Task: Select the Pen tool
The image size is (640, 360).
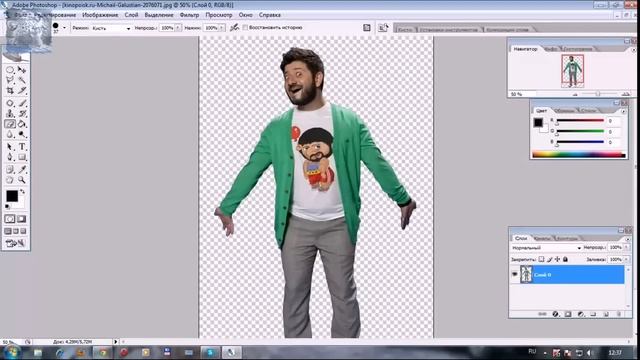Action: [10, 157]
